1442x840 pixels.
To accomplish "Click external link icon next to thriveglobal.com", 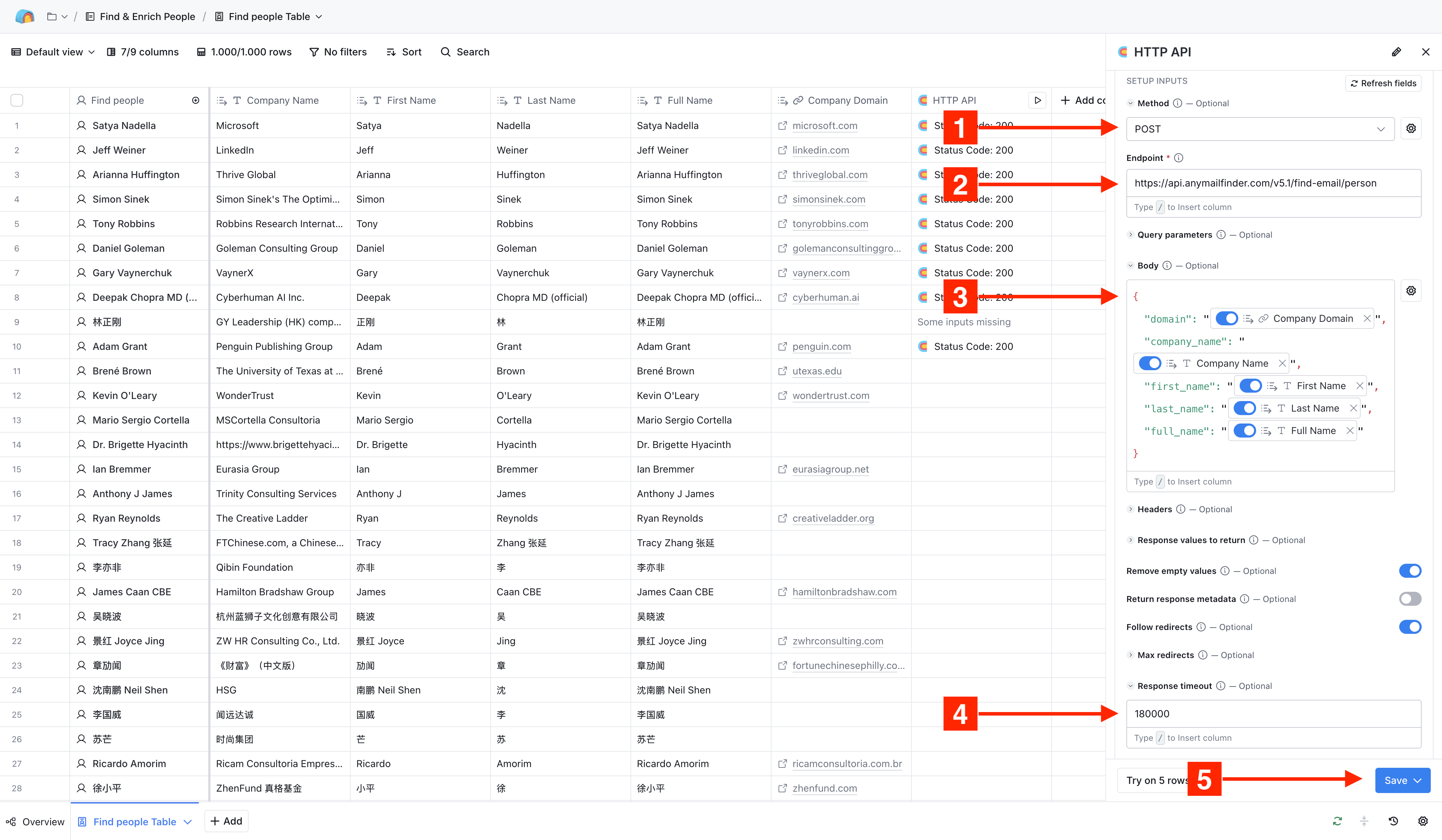I will [782, 175].
